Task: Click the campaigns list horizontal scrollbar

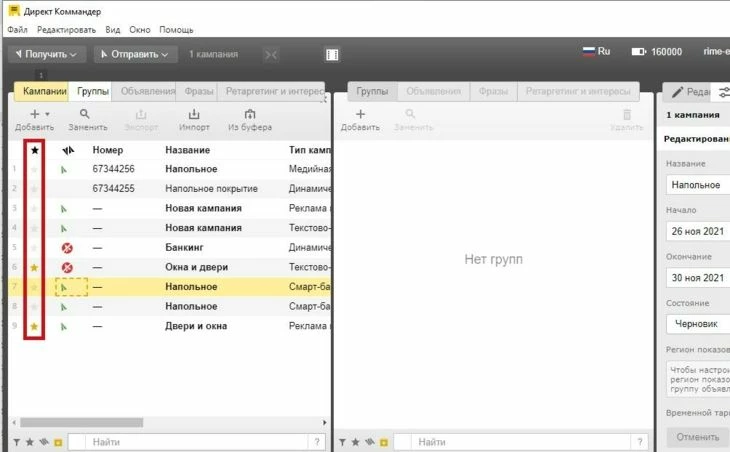Action: pos(81,423)
